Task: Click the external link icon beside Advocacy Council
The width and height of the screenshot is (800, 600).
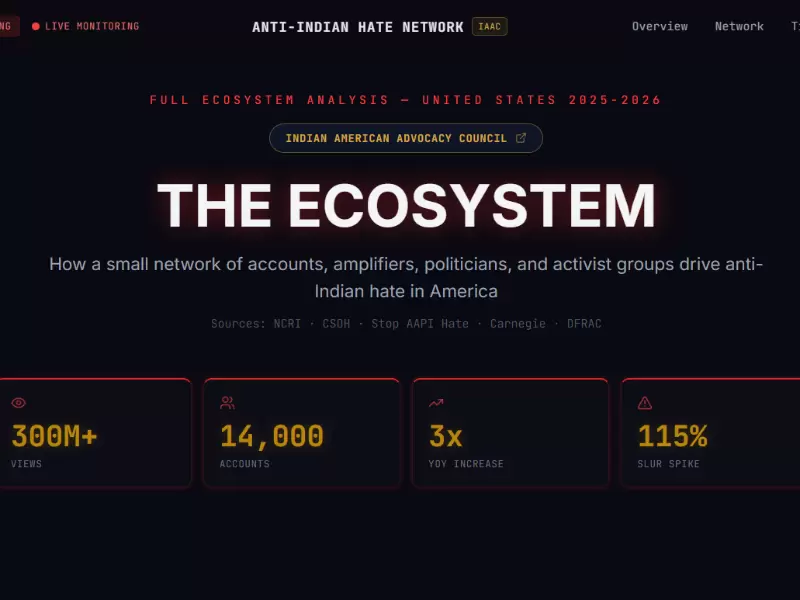Action: tap(521, 138)
